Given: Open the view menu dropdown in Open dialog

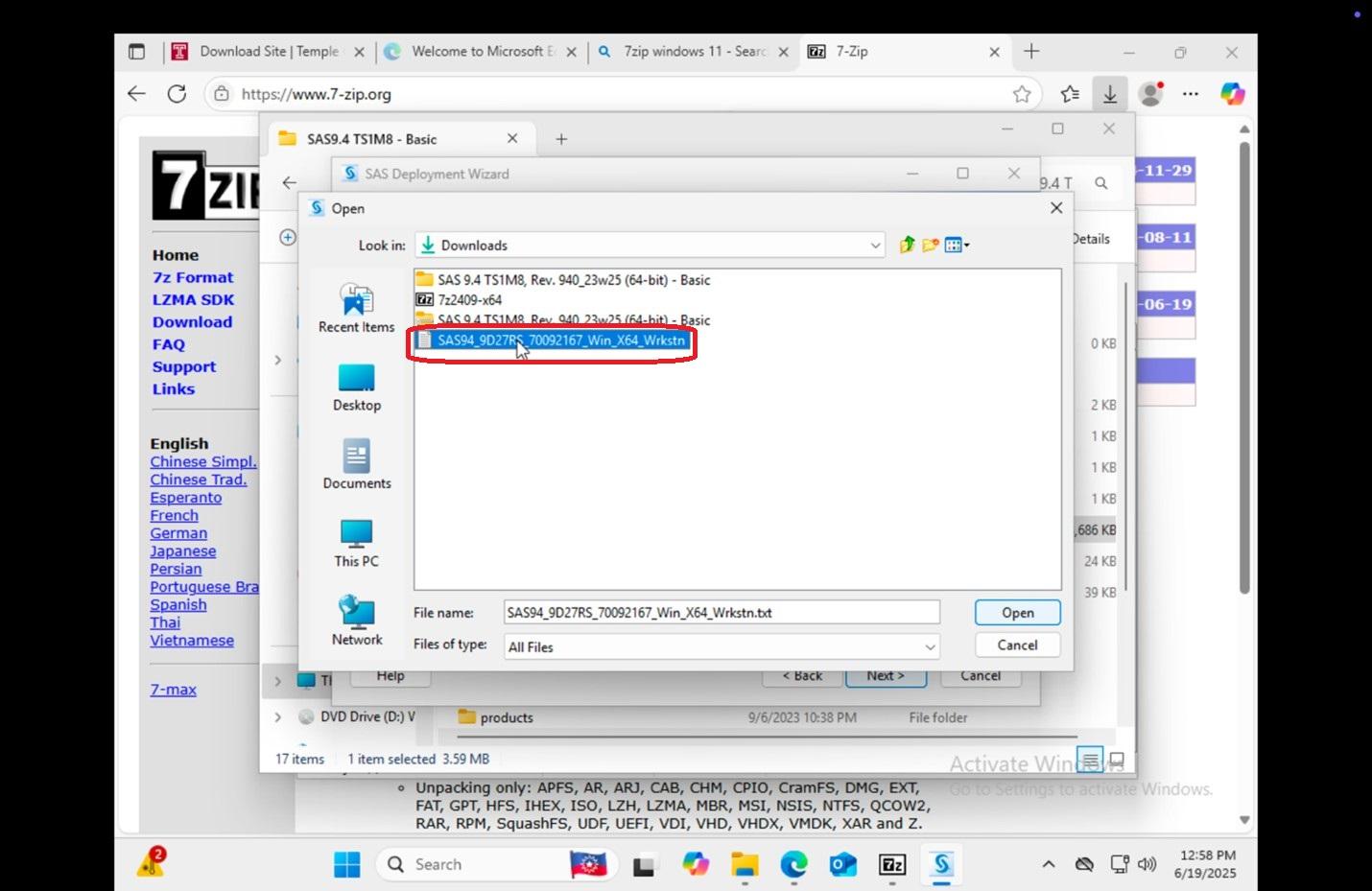Looking at the screenshot, I should [958, 245].
